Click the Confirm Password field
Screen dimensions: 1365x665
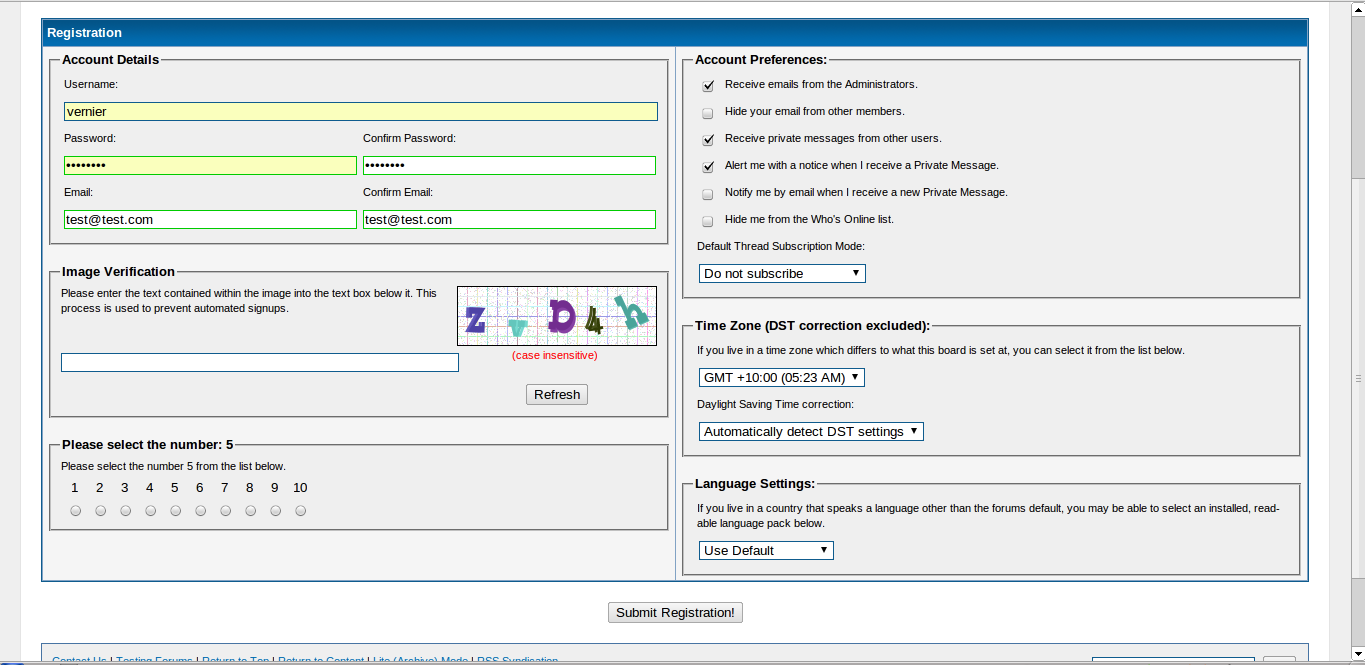click(x=509, y=166)
